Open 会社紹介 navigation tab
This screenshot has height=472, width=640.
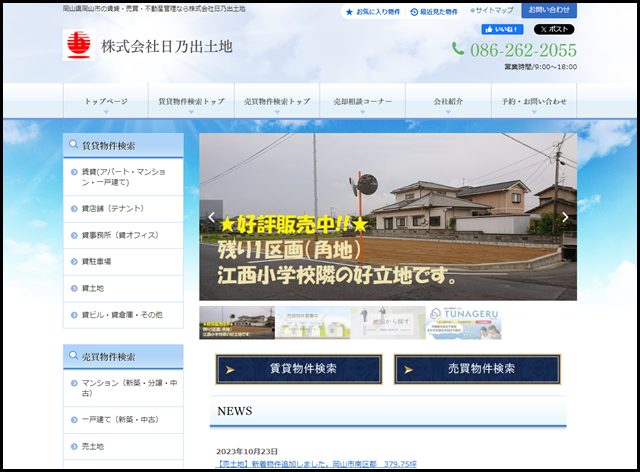coord(448,101)
